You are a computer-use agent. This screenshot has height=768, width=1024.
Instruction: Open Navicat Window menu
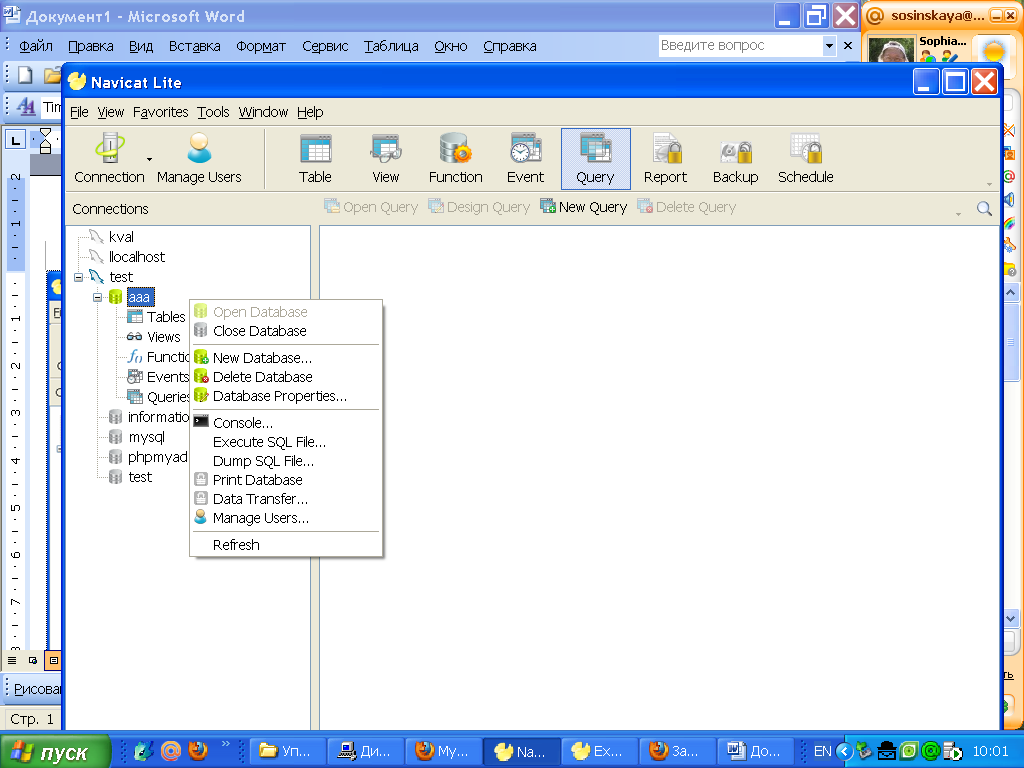tap(263, 112)
